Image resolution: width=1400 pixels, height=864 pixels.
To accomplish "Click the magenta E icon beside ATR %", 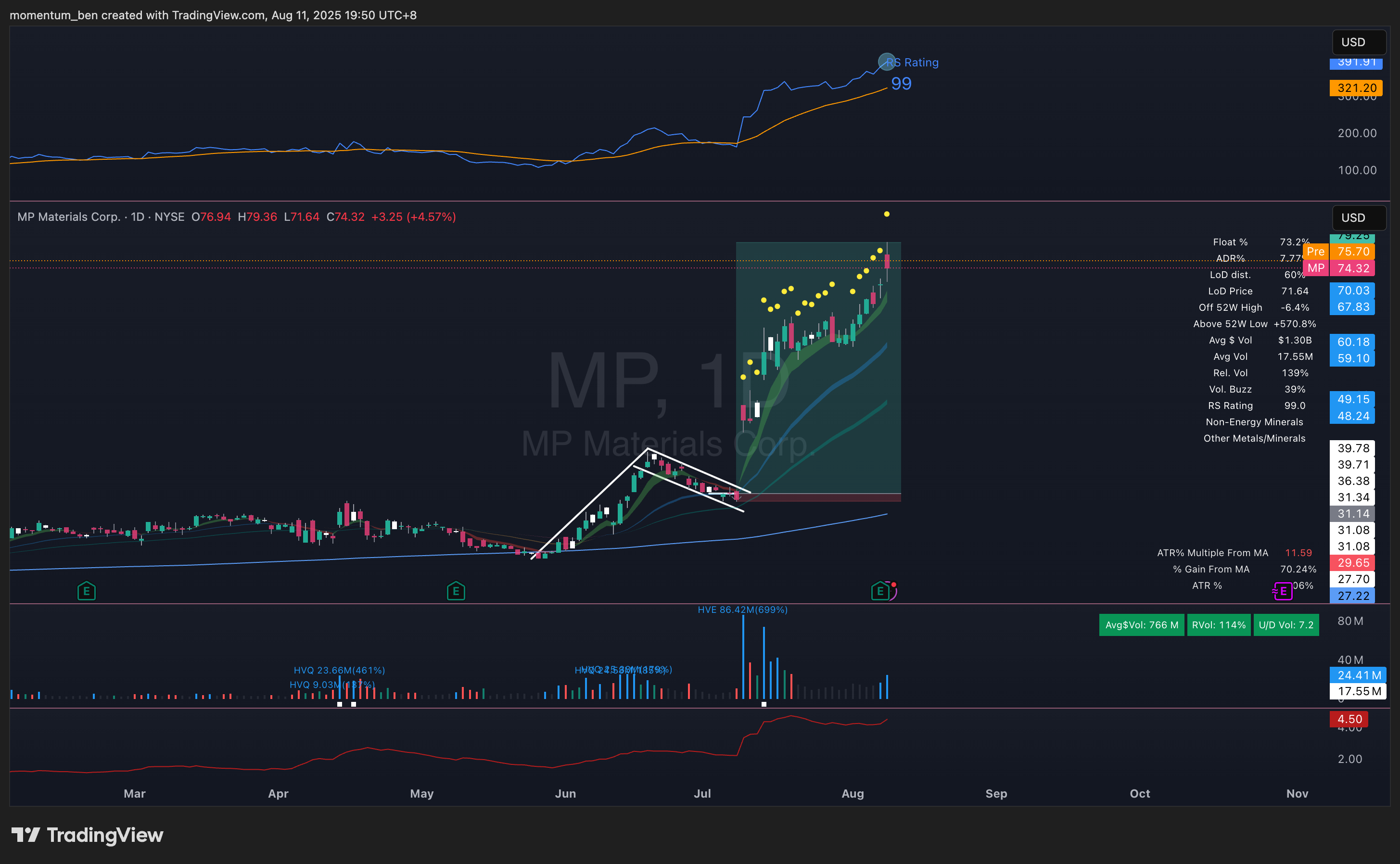I will [x=1283, y=591].
